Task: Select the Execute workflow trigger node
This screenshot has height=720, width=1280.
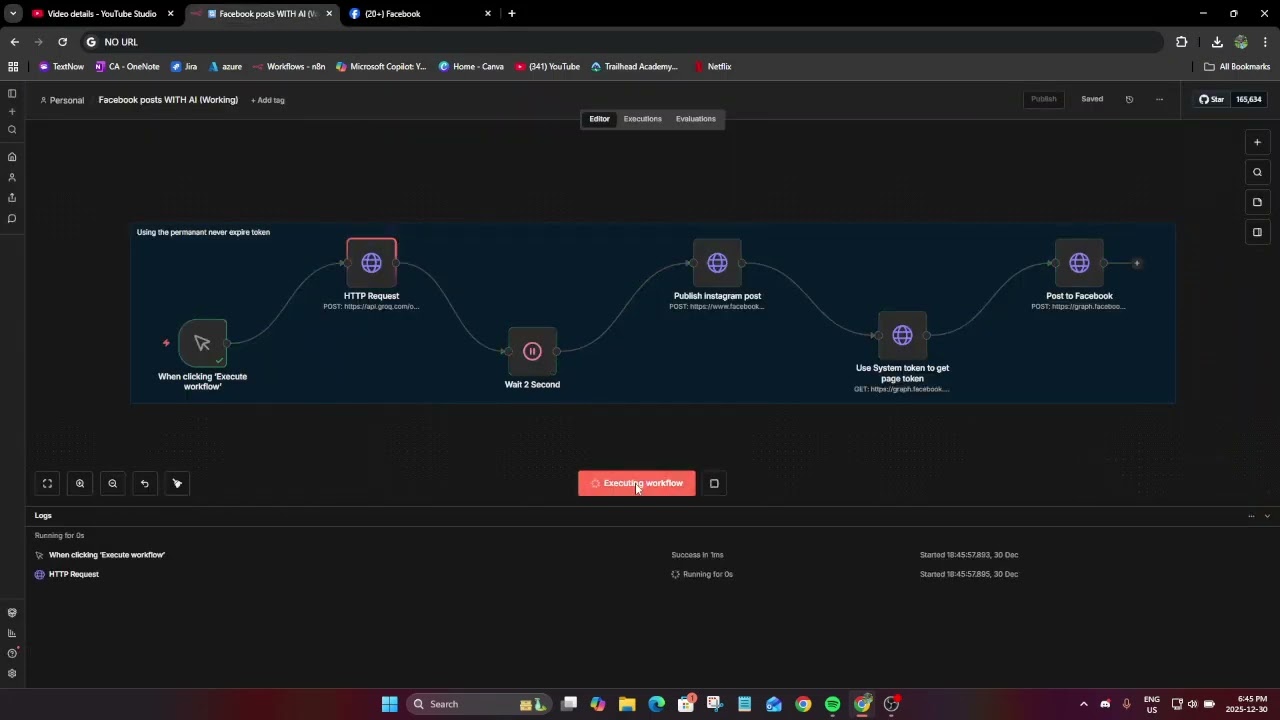Action: click(203, 343)
